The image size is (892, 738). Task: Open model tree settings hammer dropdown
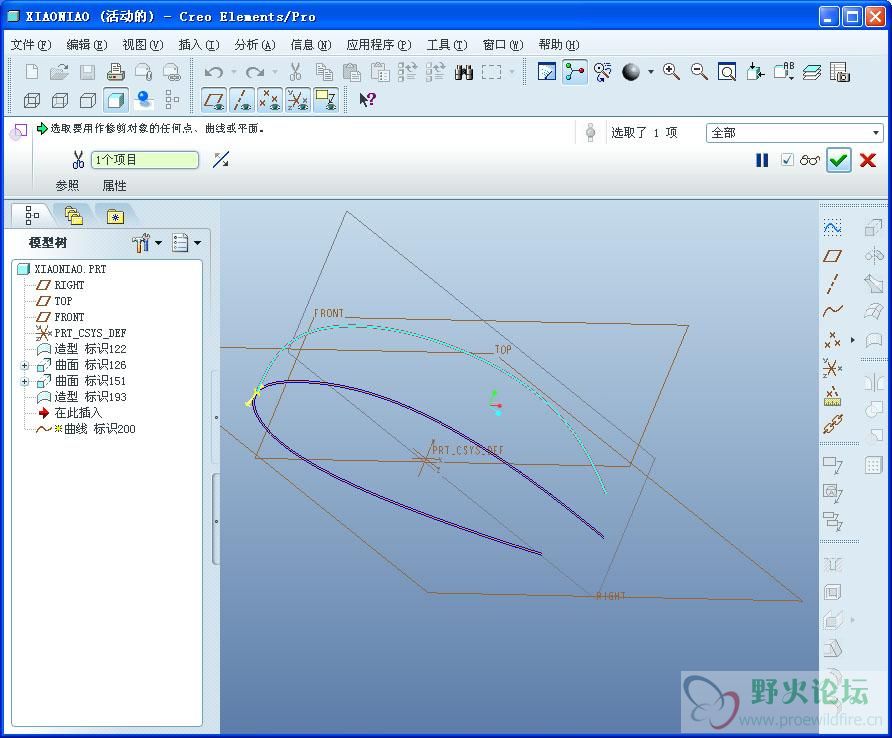(146, 243)
